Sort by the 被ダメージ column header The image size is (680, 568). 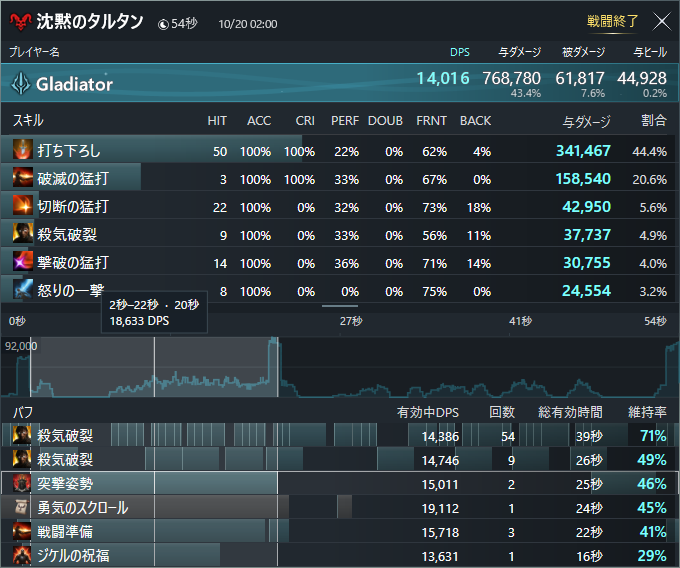pos(583,52)
